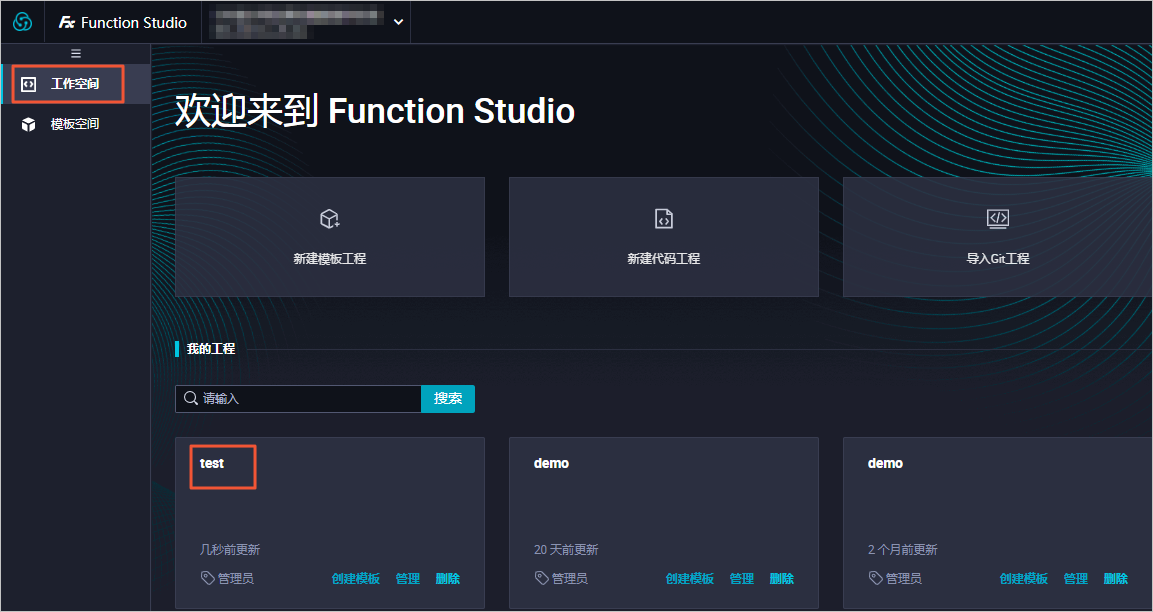This screenshot has height=612, width=1153.
Task: Click the tag icon on test card
Action: tap(207, 578)
